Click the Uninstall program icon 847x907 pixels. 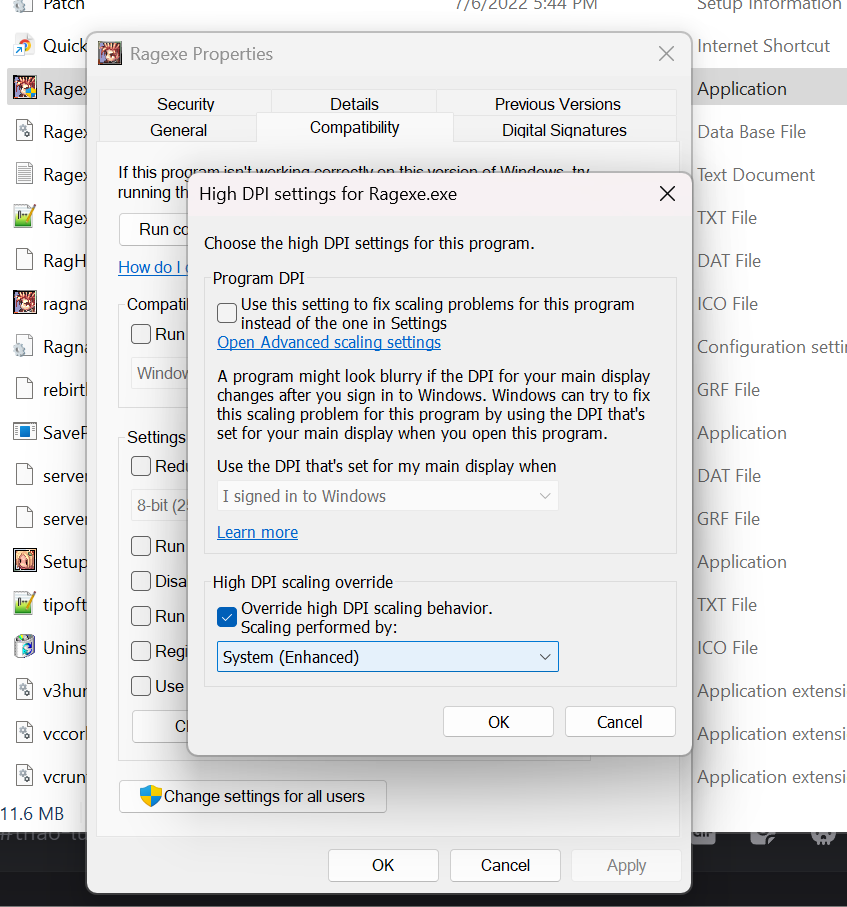click(23, 647)
